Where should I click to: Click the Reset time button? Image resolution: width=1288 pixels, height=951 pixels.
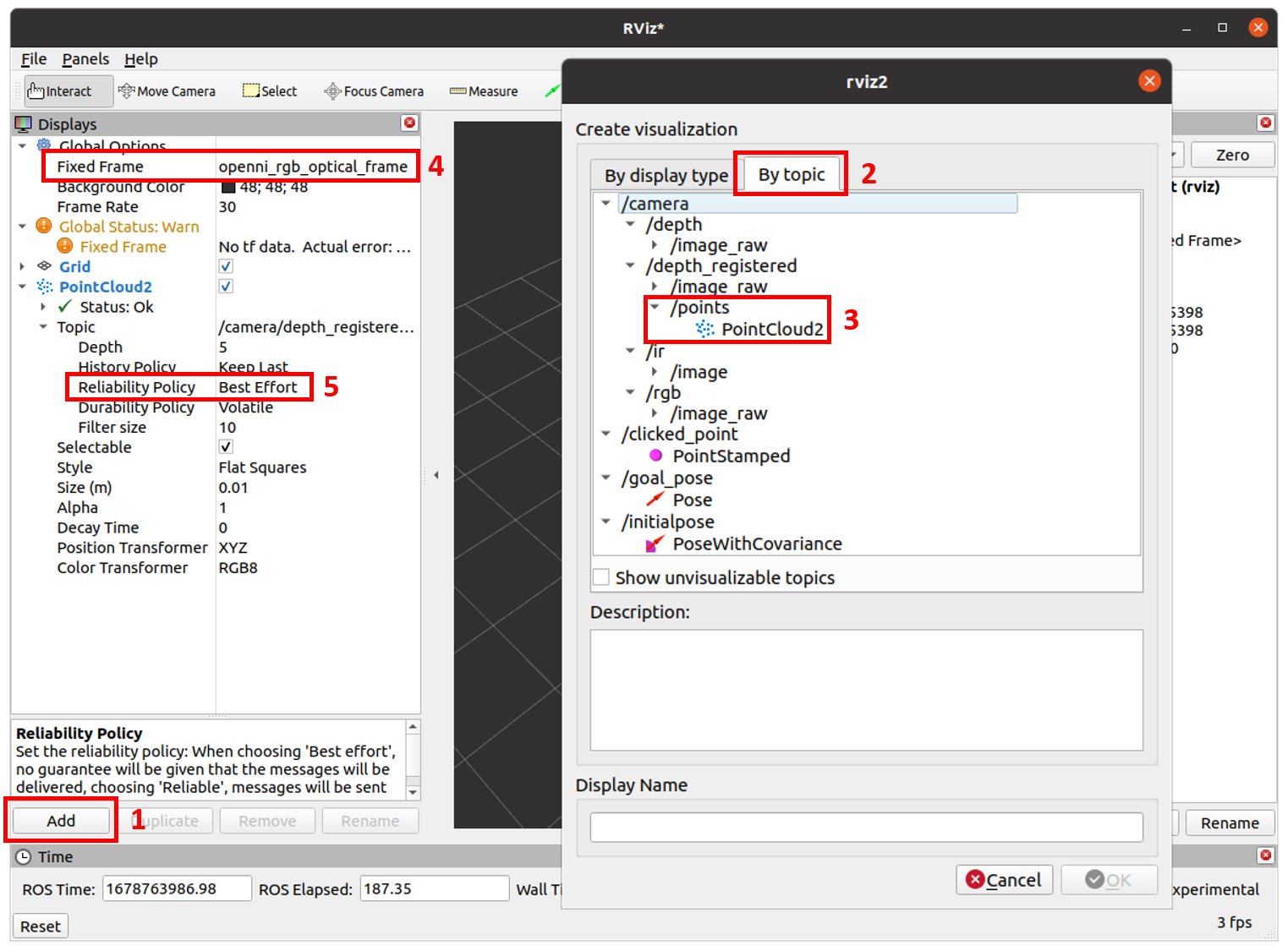(41, 926)
